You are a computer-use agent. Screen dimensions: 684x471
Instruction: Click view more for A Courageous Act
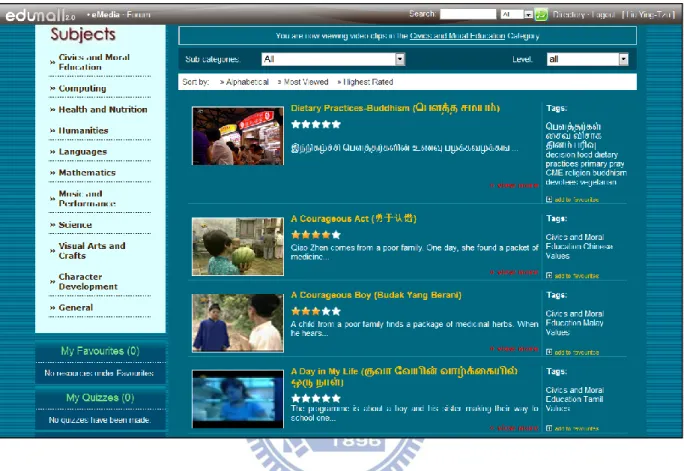pos(515,273)
